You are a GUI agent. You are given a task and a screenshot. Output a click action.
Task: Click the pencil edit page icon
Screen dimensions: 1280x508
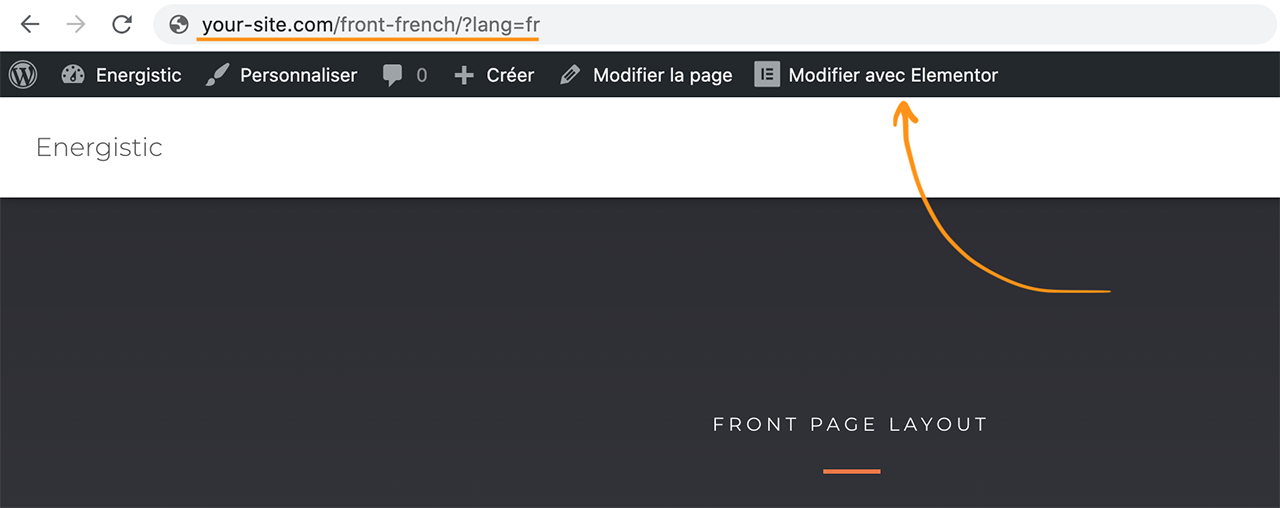(570, 75)
